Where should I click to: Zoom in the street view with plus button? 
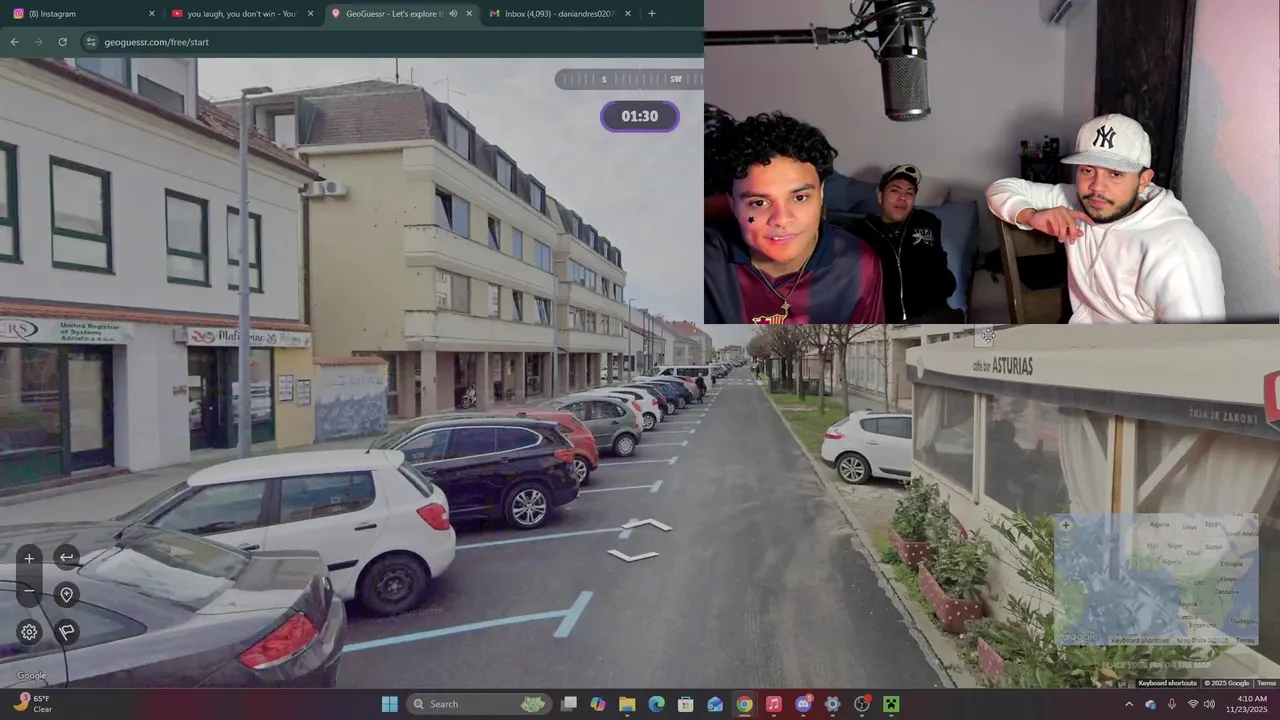pyautogui.click(x=29, y=558)
